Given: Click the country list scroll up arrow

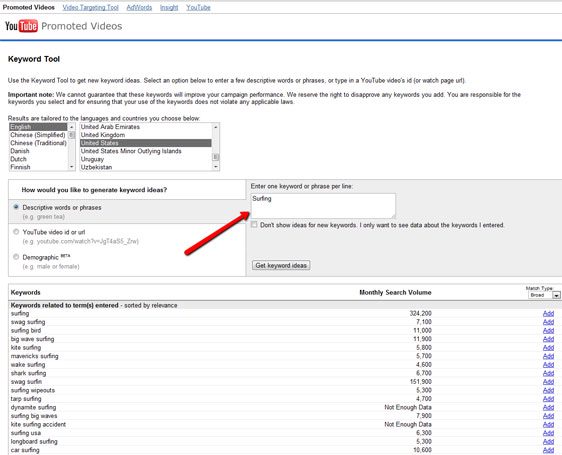Looking at the screenshot, I should point(215,127).
